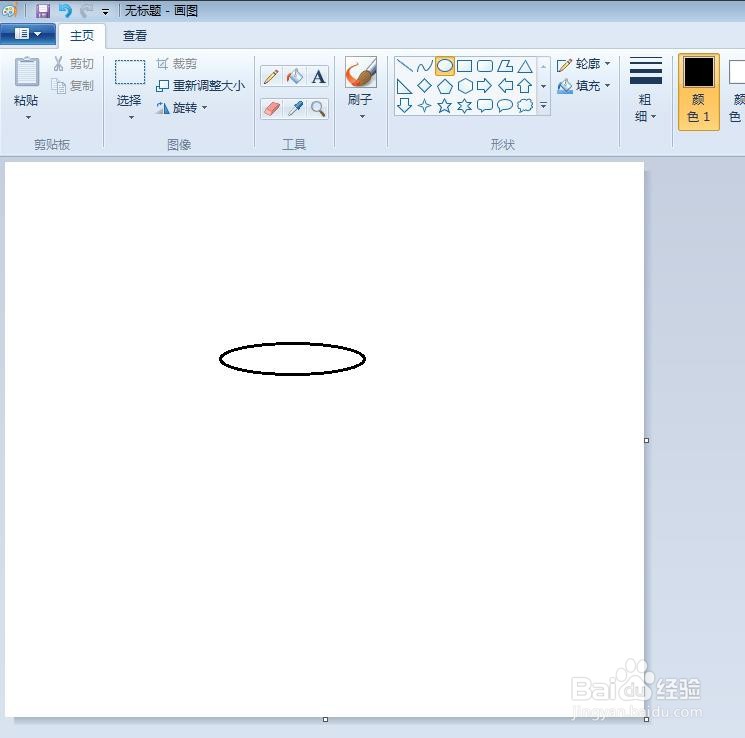Click the Undo arrow icon
This screenshot has width=745, height=738.
(65, 10)
